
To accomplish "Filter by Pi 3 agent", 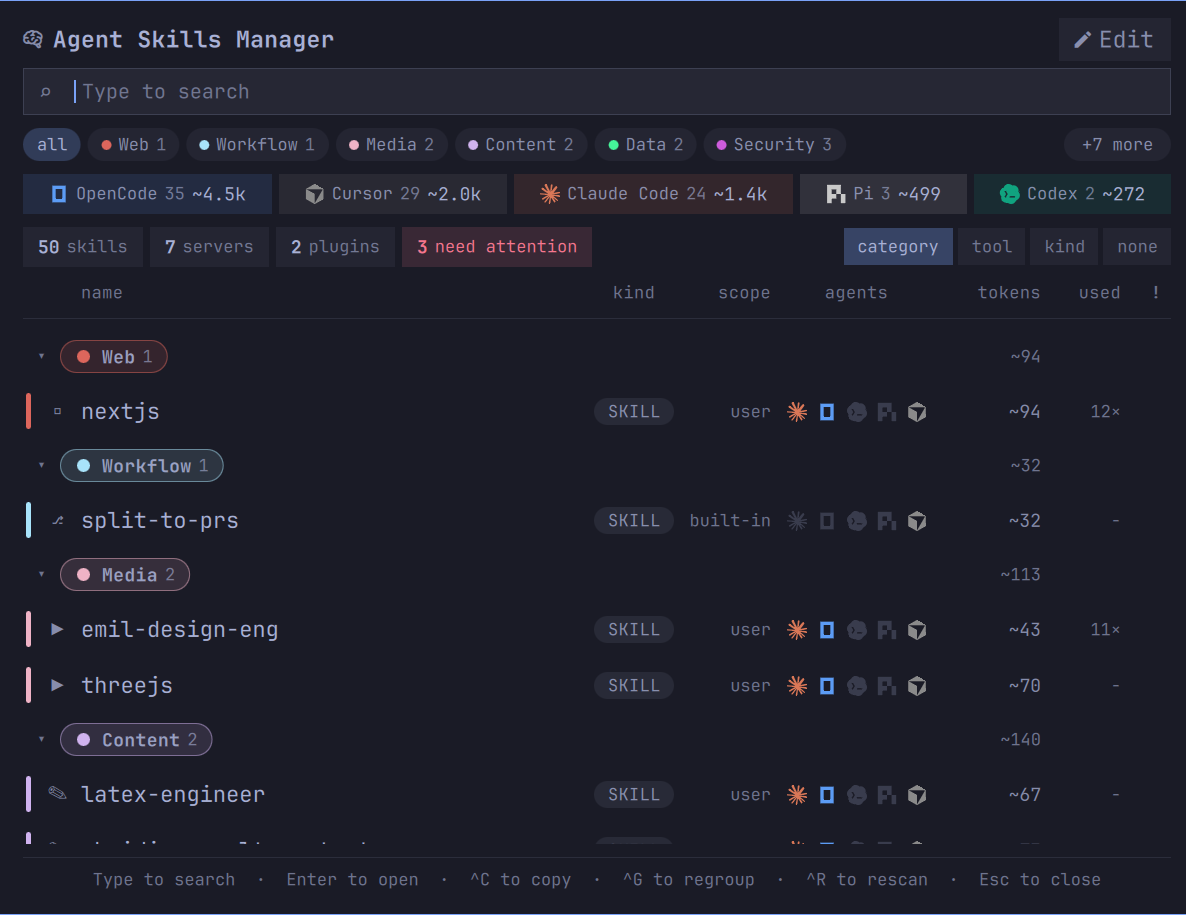I will [883, 194].
